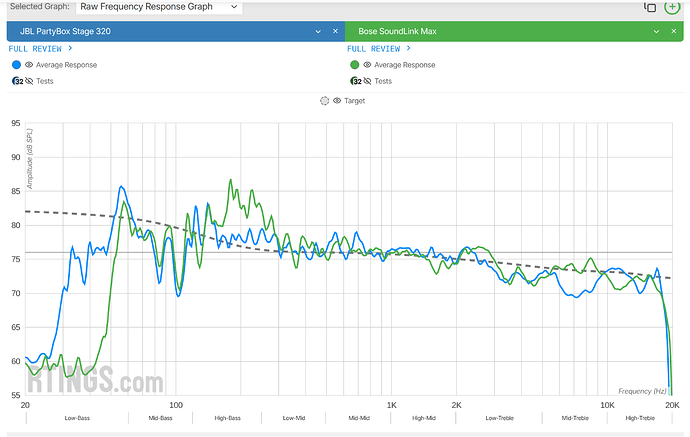Click the High-Bass frequency band label
The height and width of the screenshot is (437, 690).
[228, 418]
